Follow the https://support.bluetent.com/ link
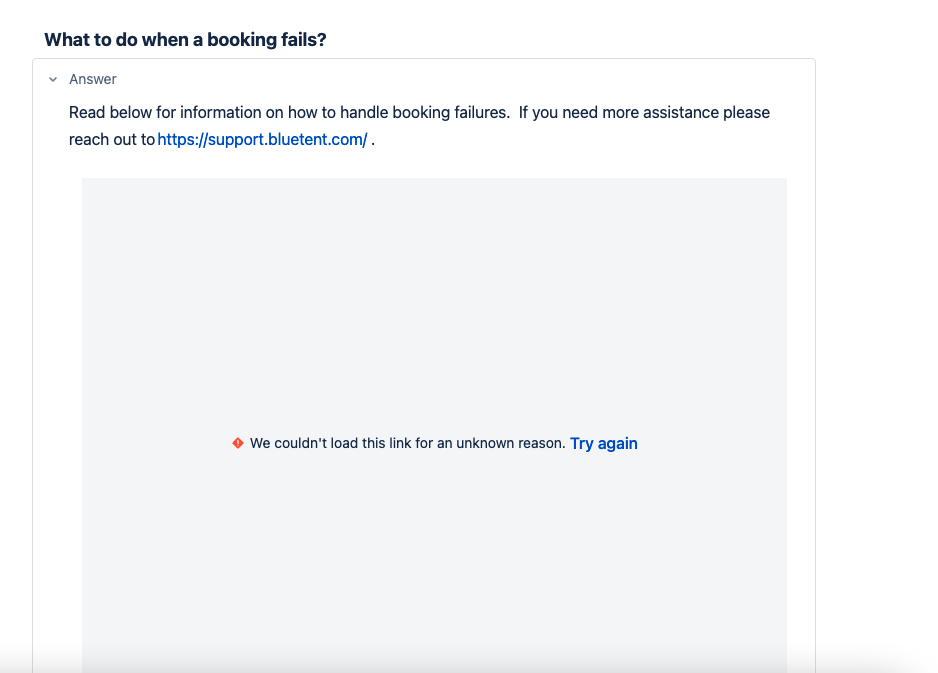 261,139
